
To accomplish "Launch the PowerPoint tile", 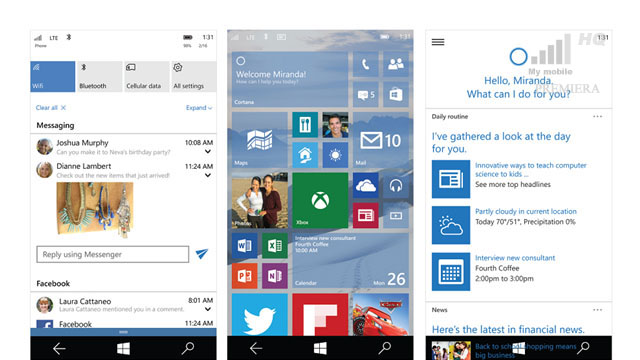I will coord(244,276).
